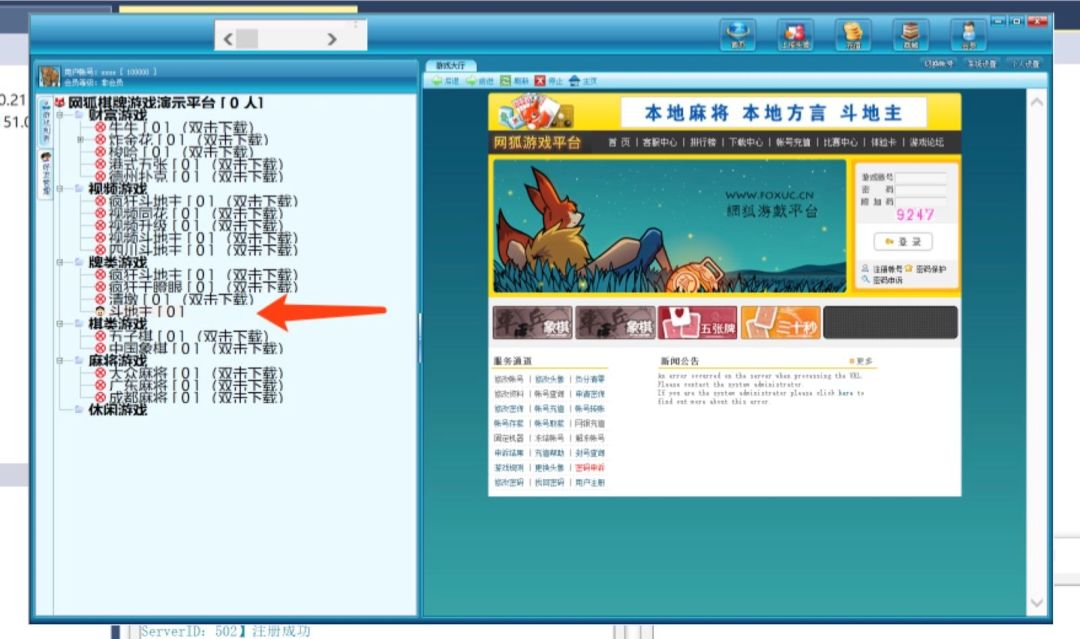This screenshot has width=1080, height=639.
Task: Open 首页 in the website nav bar
Action: coord(619,143)
